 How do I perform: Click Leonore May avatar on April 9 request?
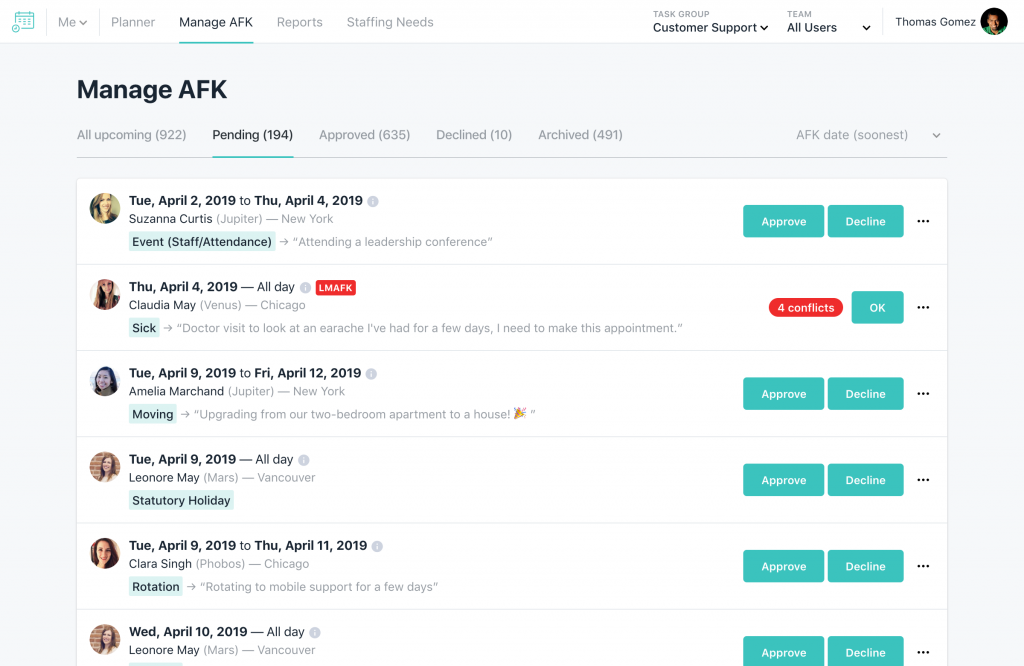point(104,467)
